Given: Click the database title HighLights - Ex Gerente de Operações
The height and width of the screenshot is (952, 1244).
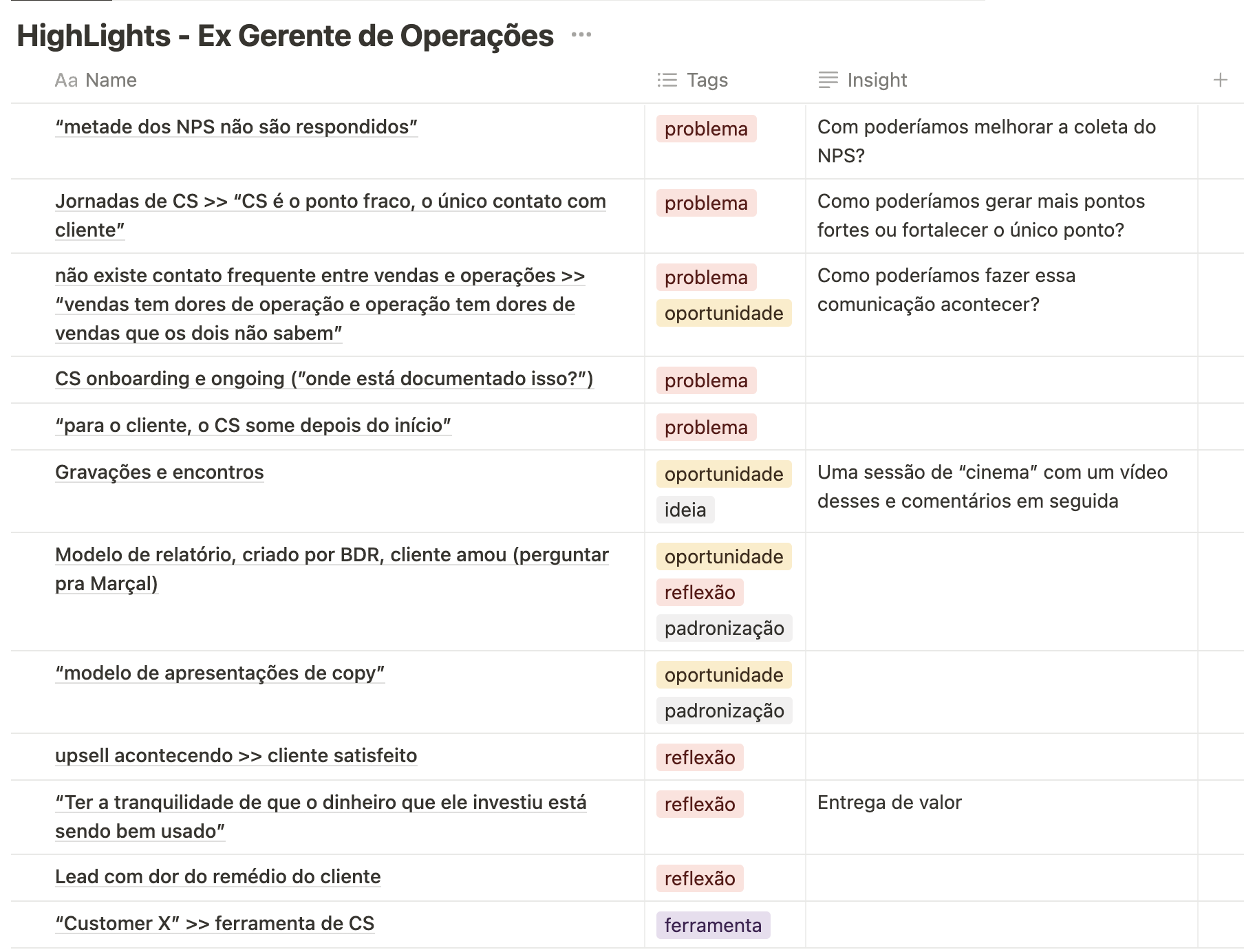Looking at the screenshot, I should [x=285, y=36].
